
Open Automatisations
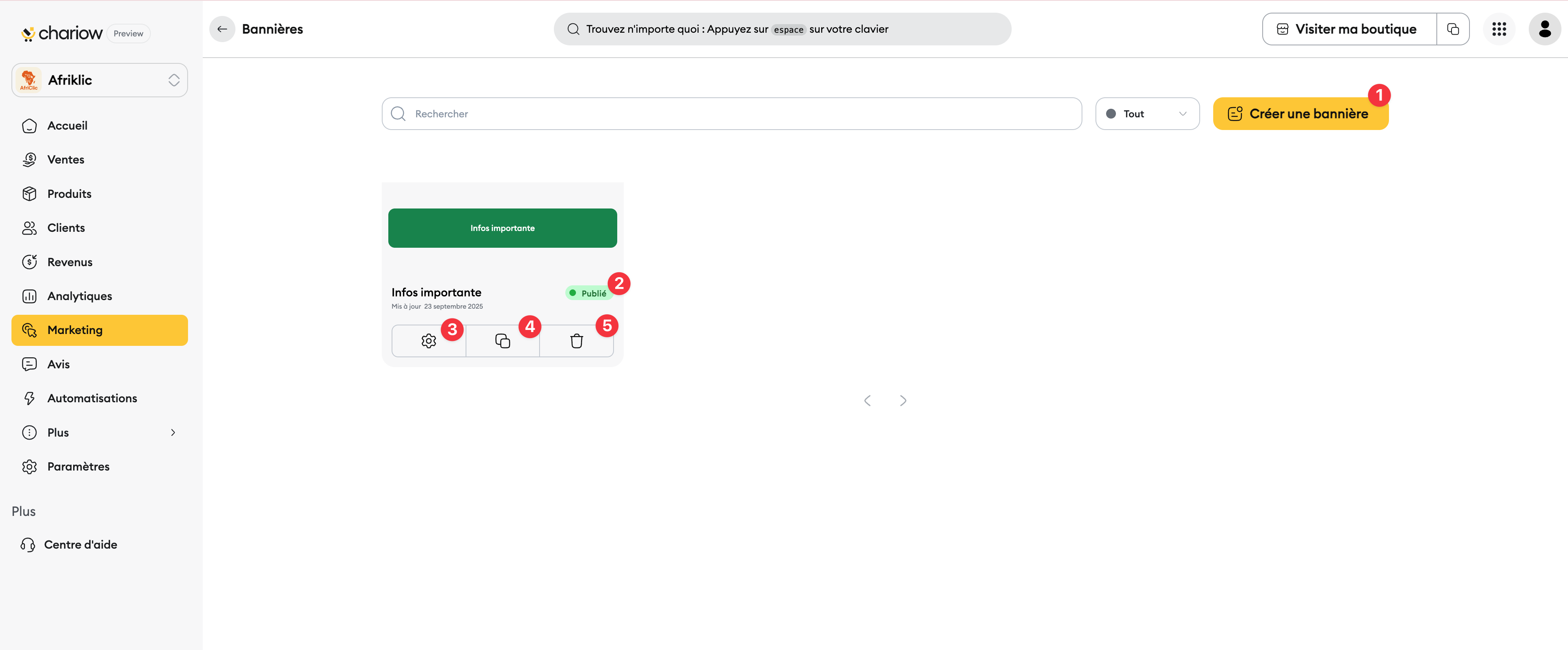coord(100,398)
